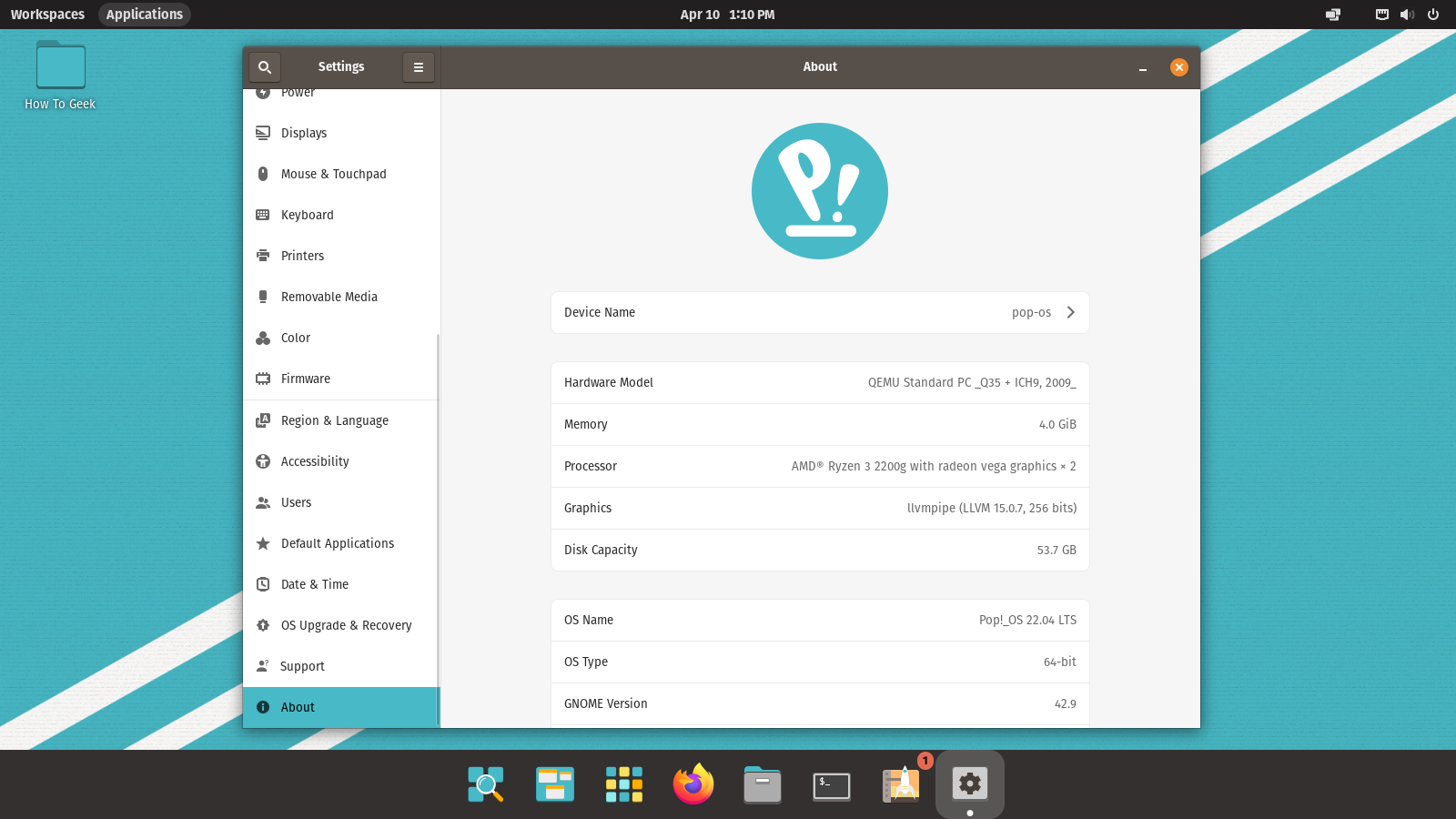Viewport: 1456px width, 819px height.
Task: Click the Support icon in sidebar
Action: 263,666
